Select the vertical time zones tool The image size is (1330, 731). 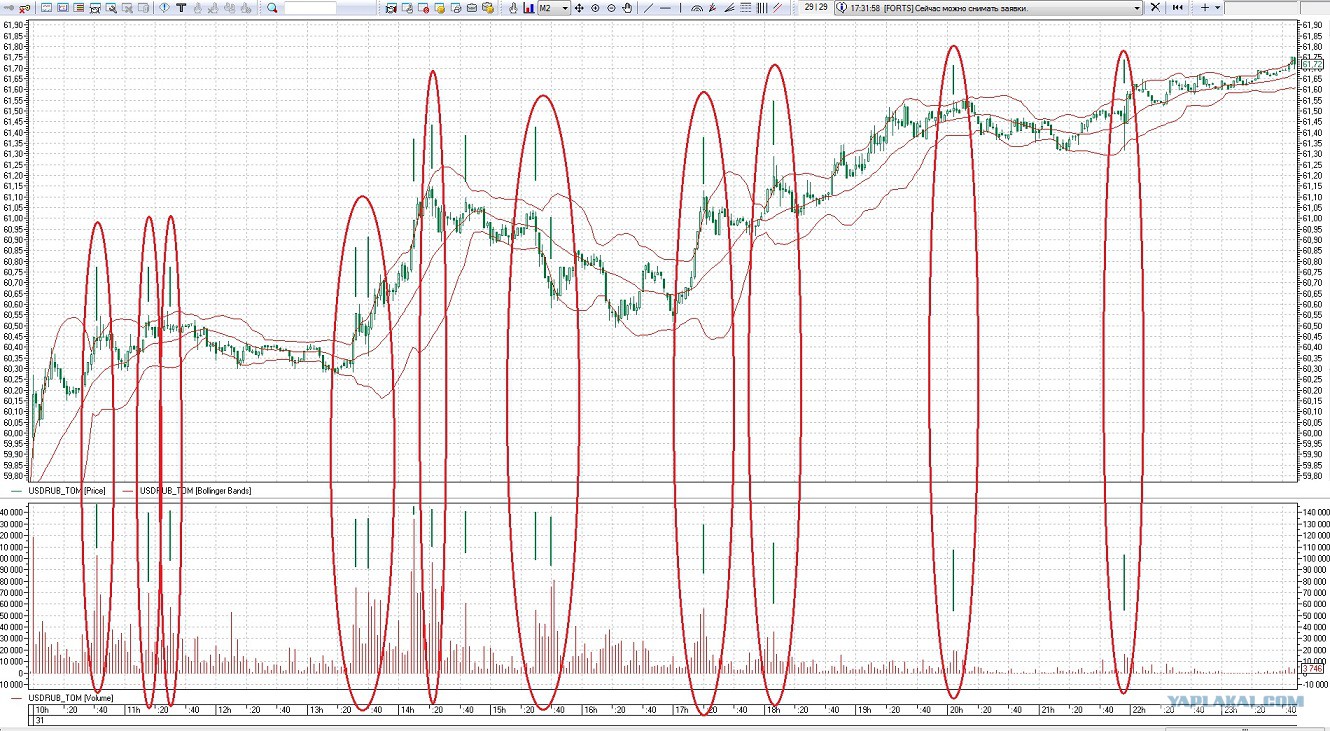click(x=762, y=8)
